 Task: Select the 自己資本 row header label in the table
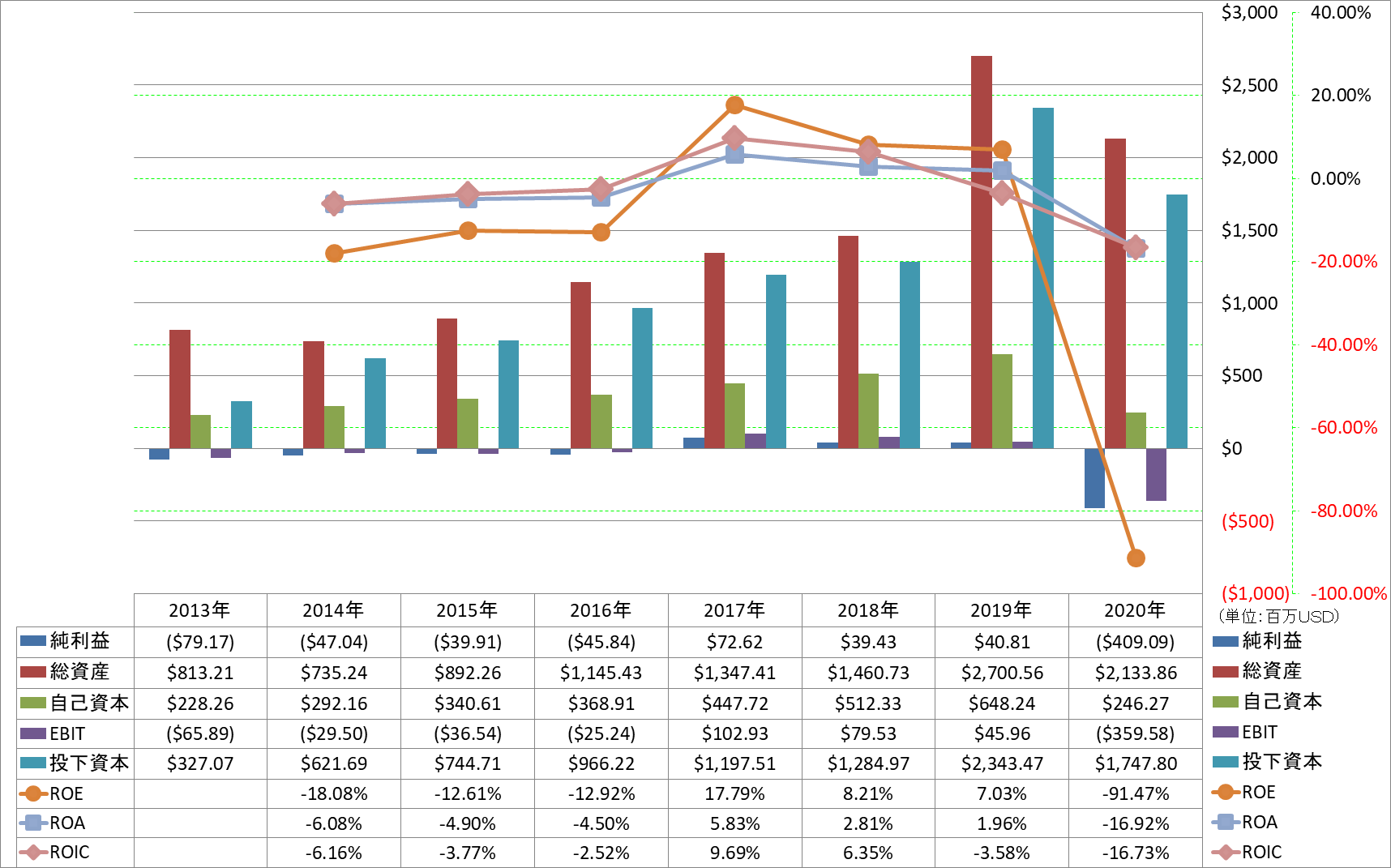pyautogui.click(x=89, y=703)
